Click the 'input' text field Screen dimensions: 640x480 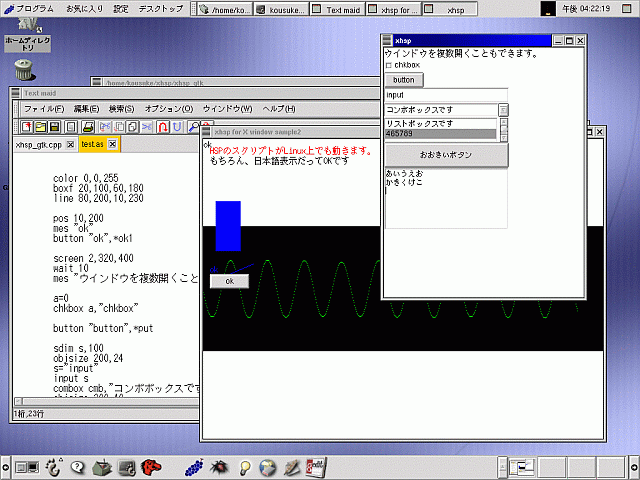(446, 95)
